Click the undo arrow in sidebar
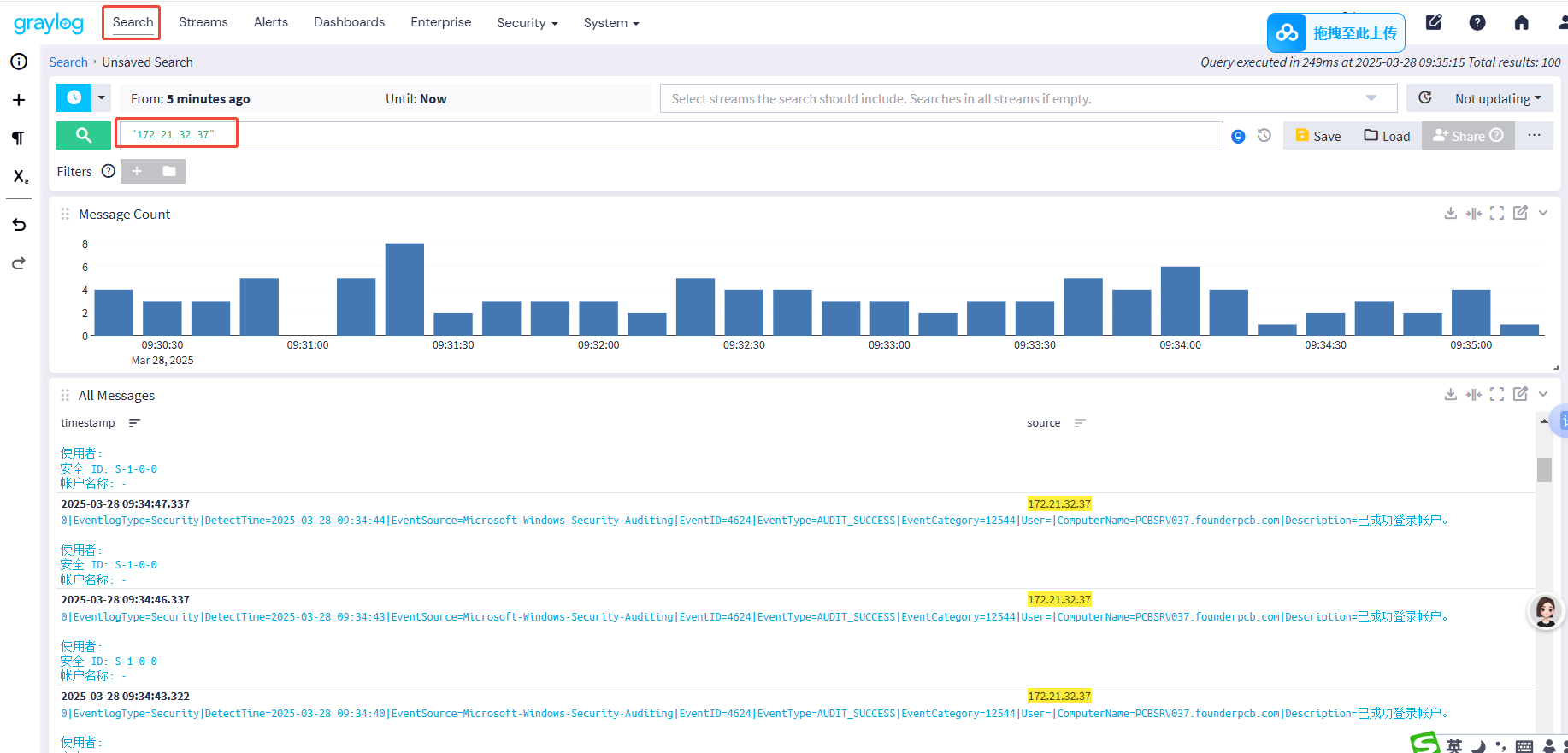The image size is (1568, 753). (x=19, y=225)
